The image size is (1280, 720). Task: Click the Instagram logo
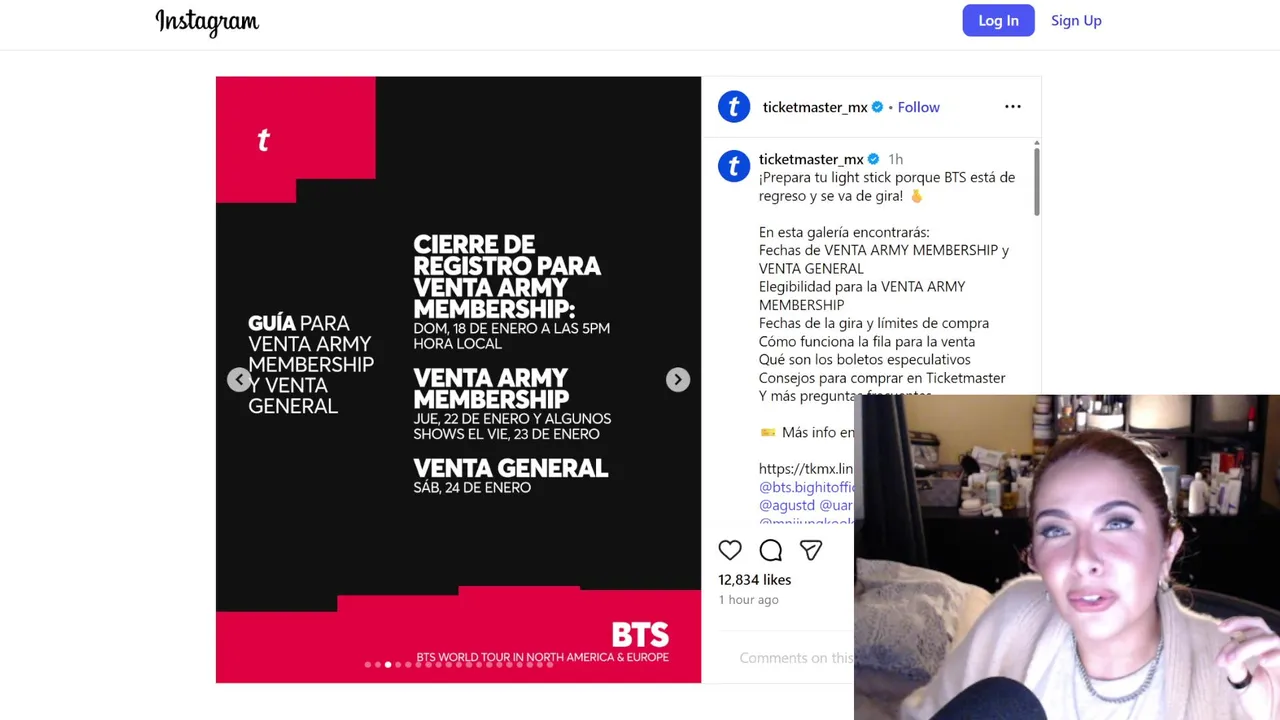pyautogui.click(x=207, y=21)
